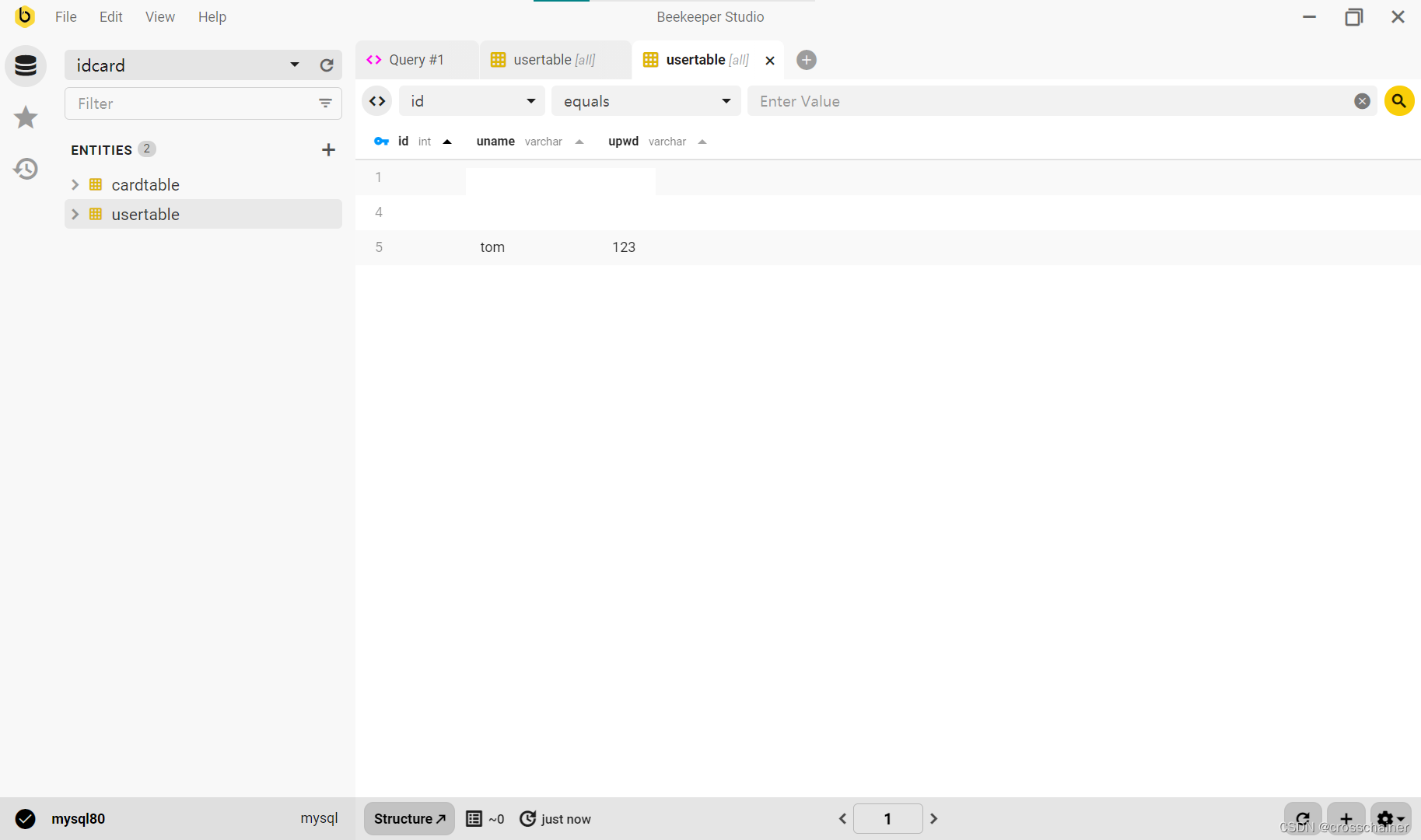This screenshot has height=840, width=1421.
Task: Sort by the uname column arrow
Action: tap(579, 142)
